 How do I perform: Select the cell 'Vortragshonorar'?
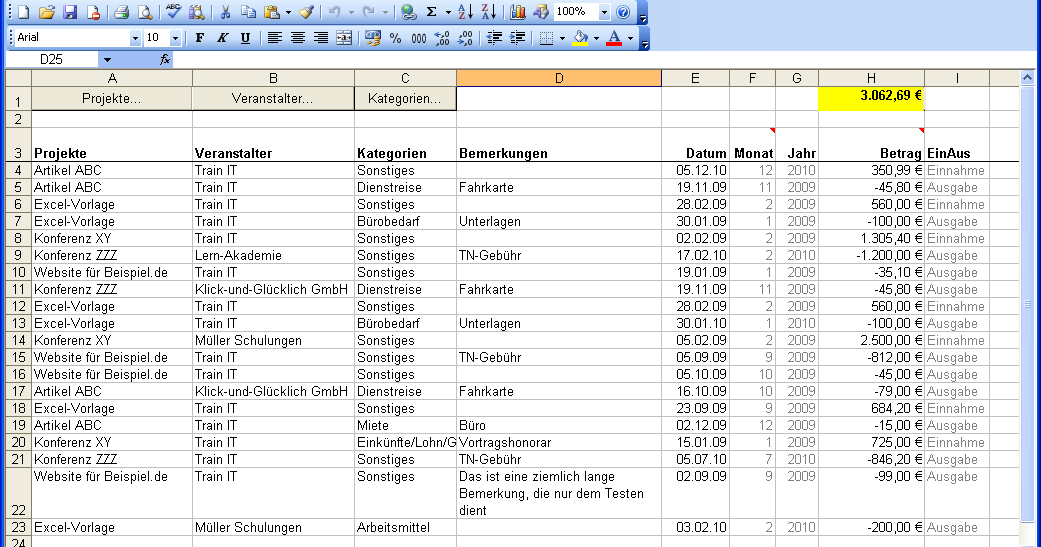coord(558,443)
